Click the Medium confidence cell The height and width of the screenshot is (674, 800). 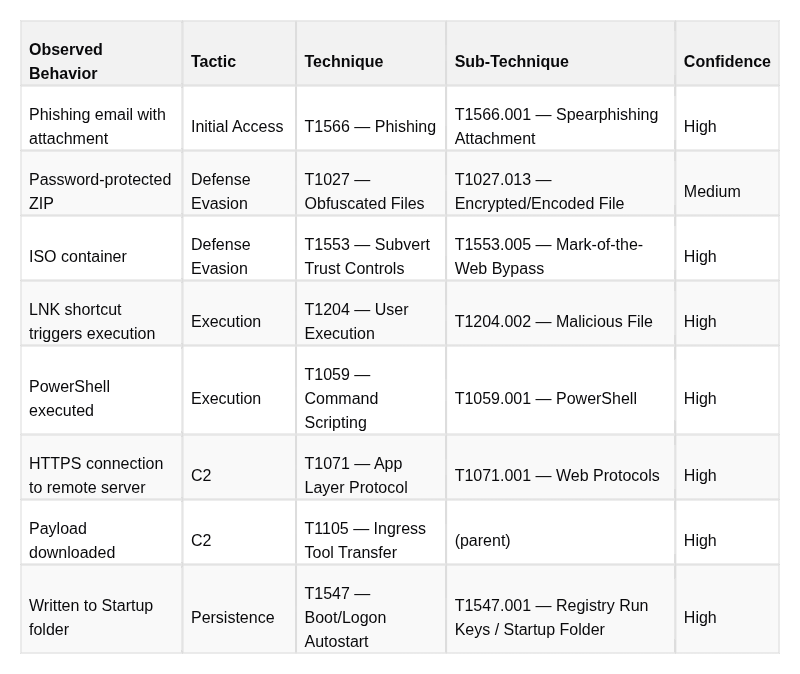coord(727,183)
